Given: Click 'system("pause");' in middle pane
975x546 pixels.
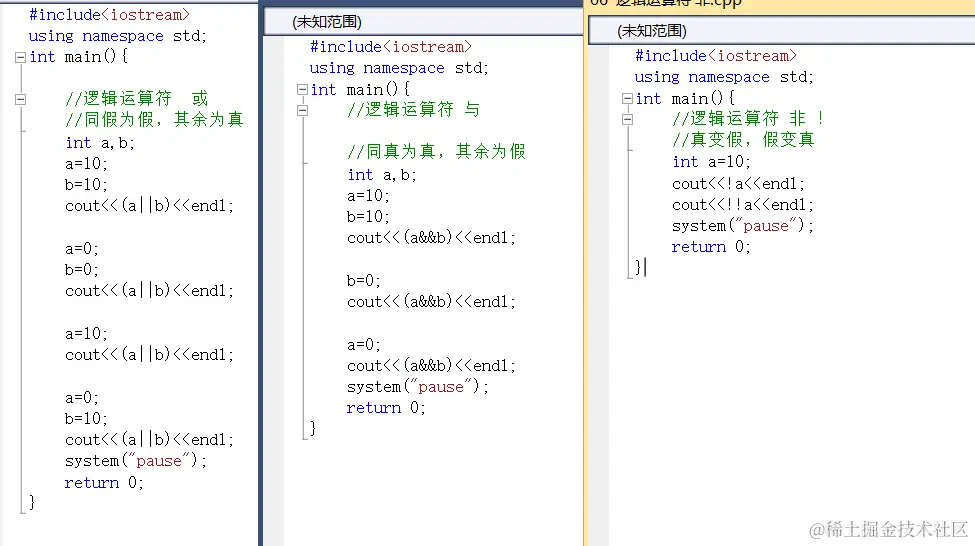Looking at the screenshot, I should pyautogui.click(x=418, y=387).
